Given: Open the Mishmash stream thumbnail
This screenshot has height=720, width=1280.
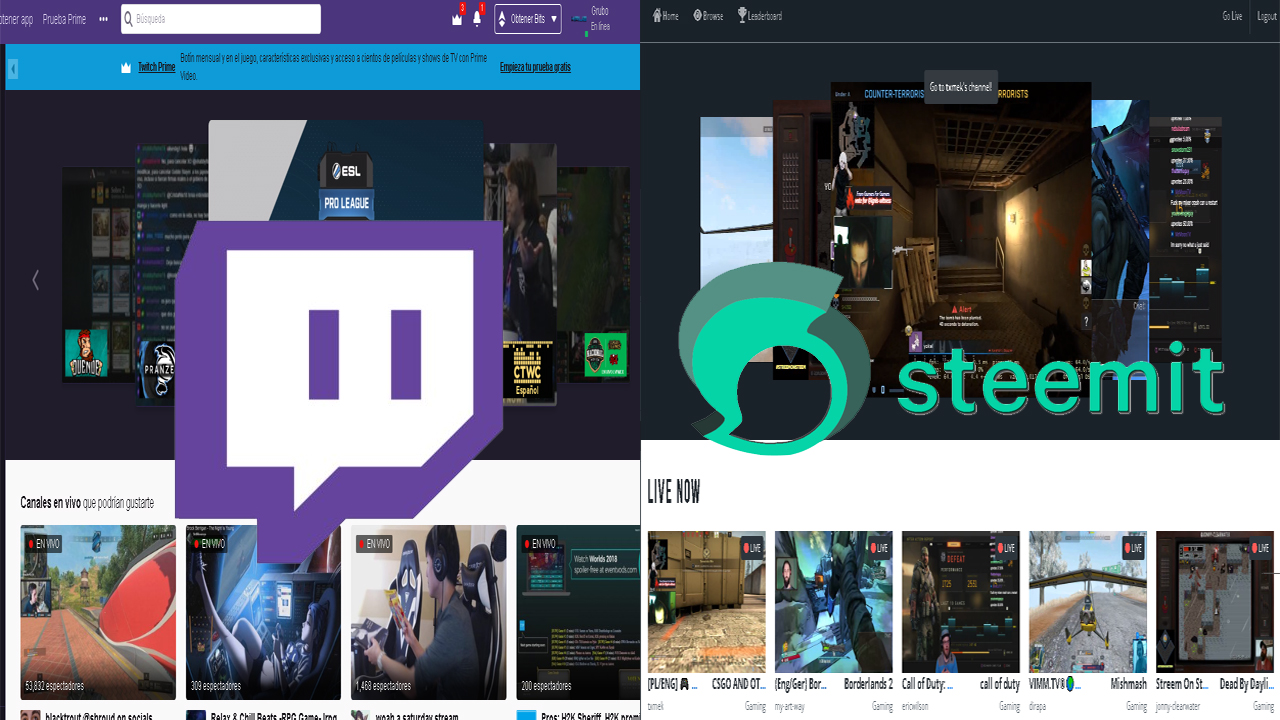Looking at the screenshot, I should [1087, 600].
